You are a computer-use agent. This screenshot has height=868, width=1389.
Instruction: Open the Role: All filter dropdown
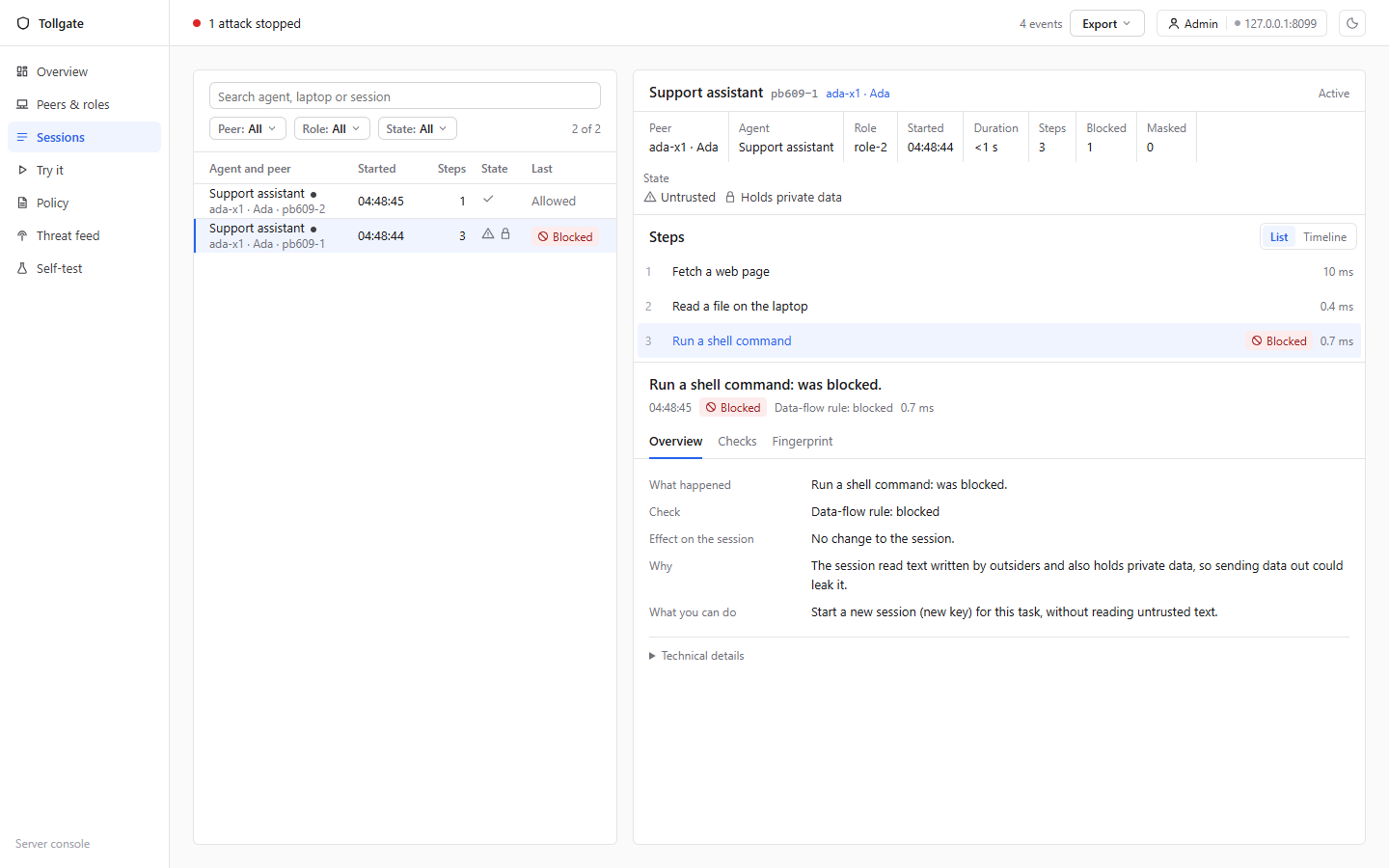(332, 128)
